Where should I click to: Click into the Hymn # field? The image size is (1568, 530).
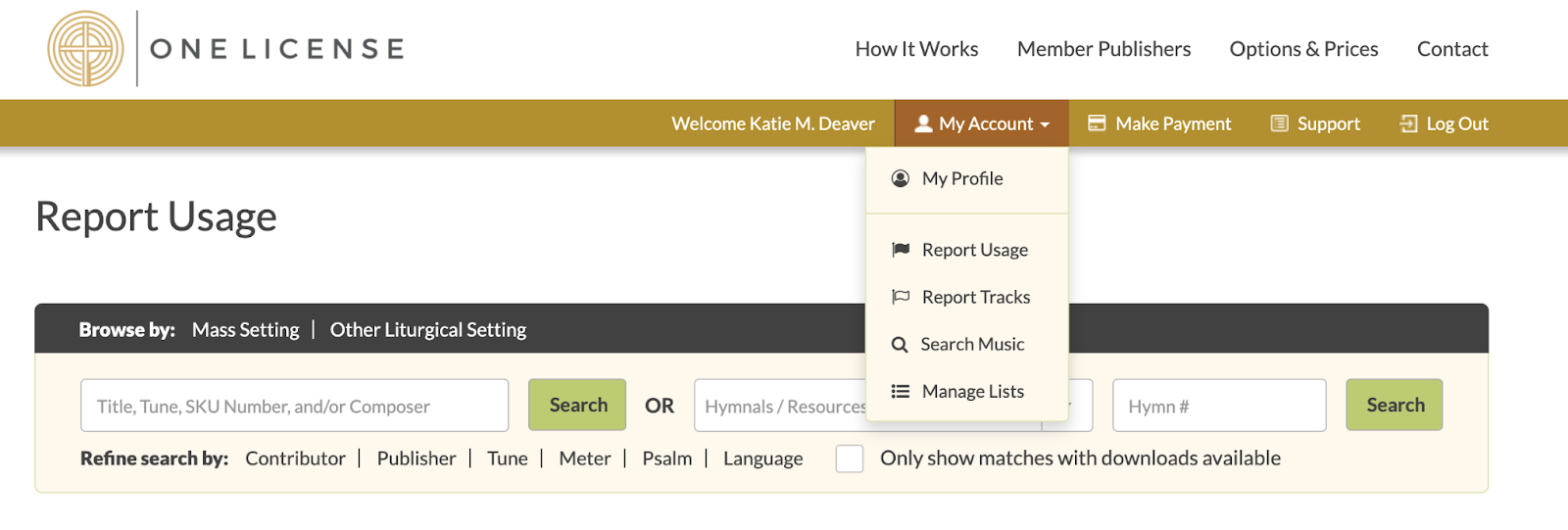pyautogui.click(x=1218, y=406)
